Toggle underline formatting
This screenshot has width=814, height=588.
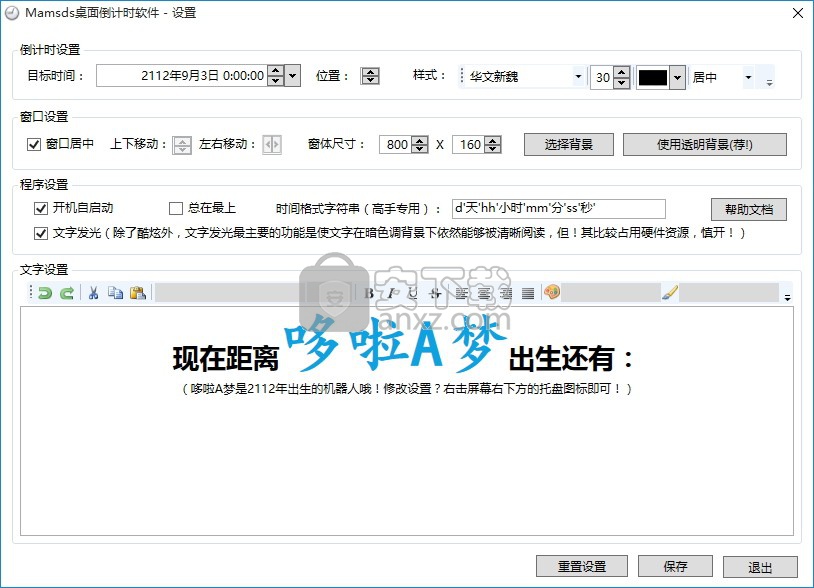[413, 293]
